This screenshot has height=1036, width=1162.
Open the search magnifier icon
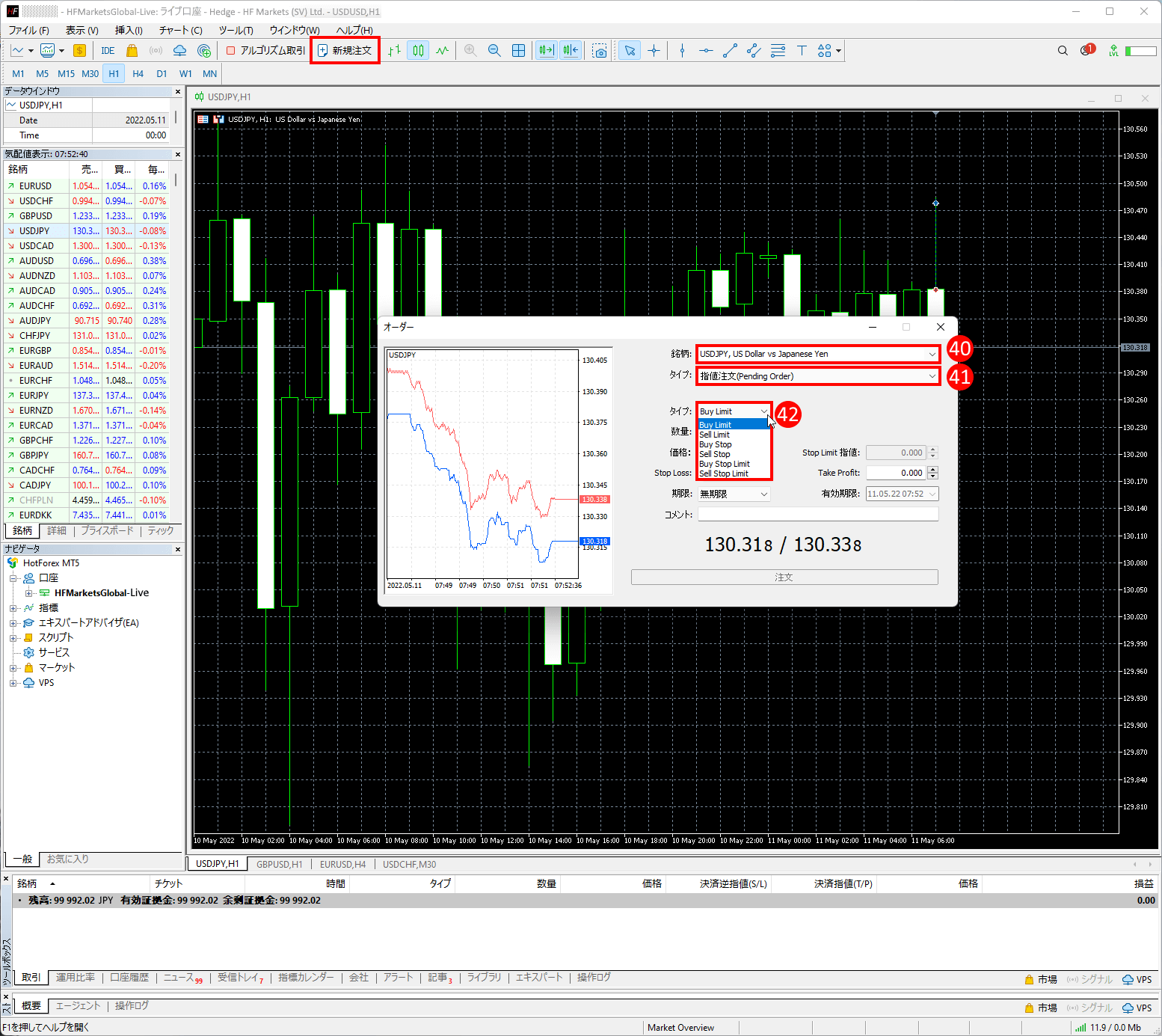[x=1063, y=51]
